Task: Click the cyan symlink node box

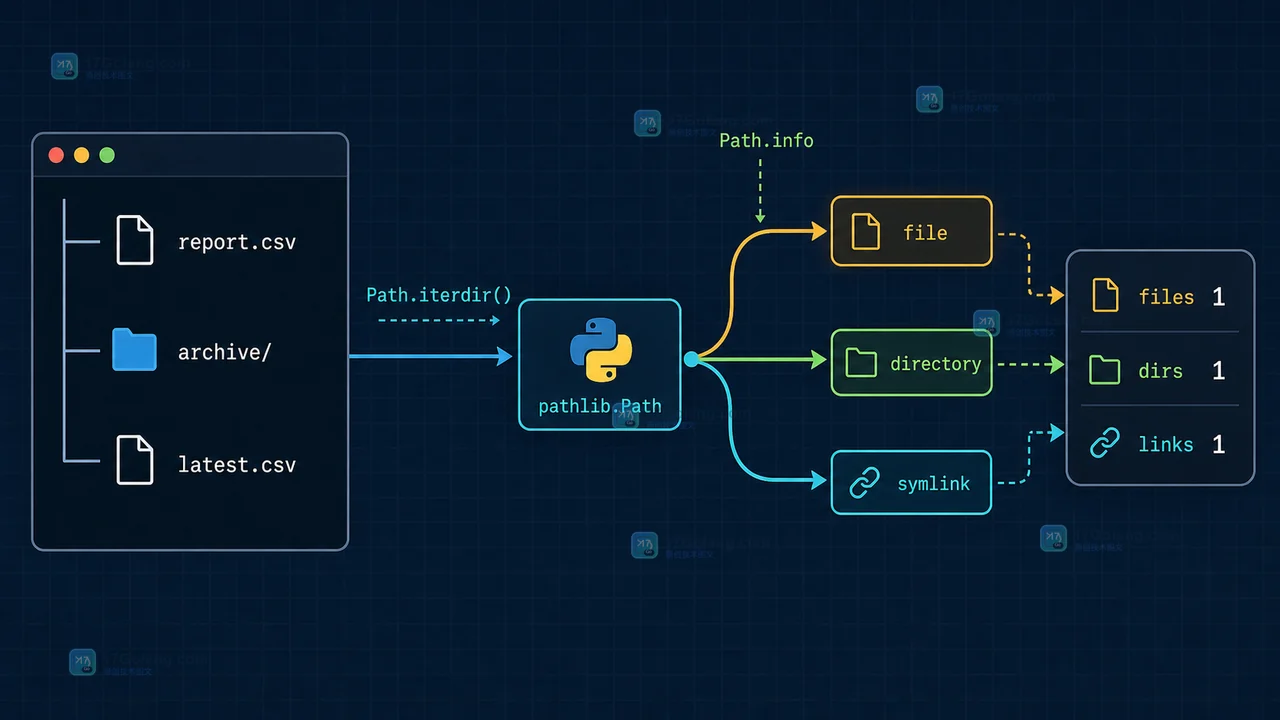Action: click(x=911, y=482)
